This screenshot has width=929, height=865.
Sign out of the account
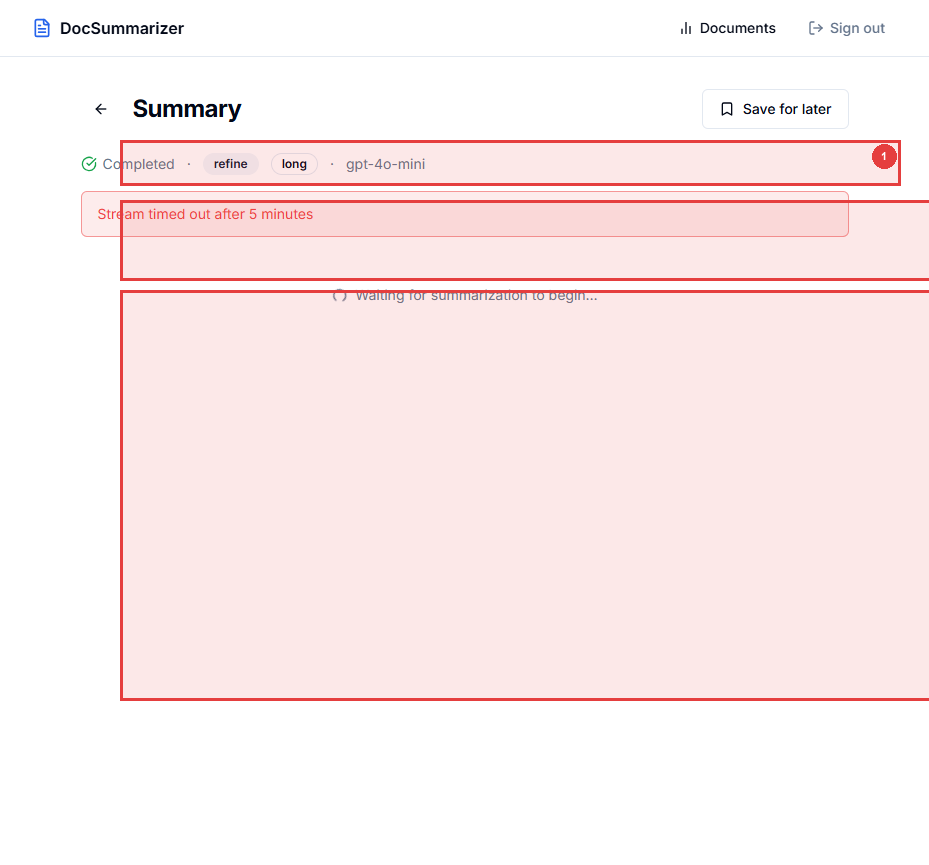[x=847, y=28]
